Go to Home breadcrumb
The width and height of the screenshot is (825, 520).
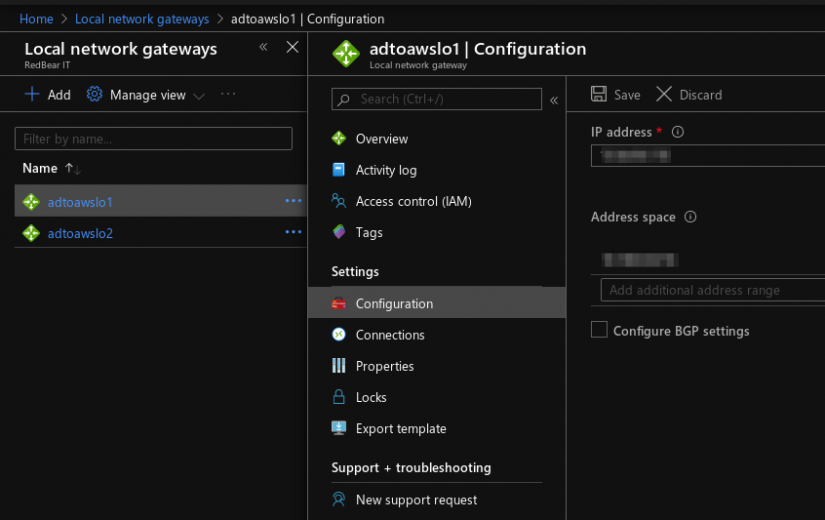[x=36, y=19]
